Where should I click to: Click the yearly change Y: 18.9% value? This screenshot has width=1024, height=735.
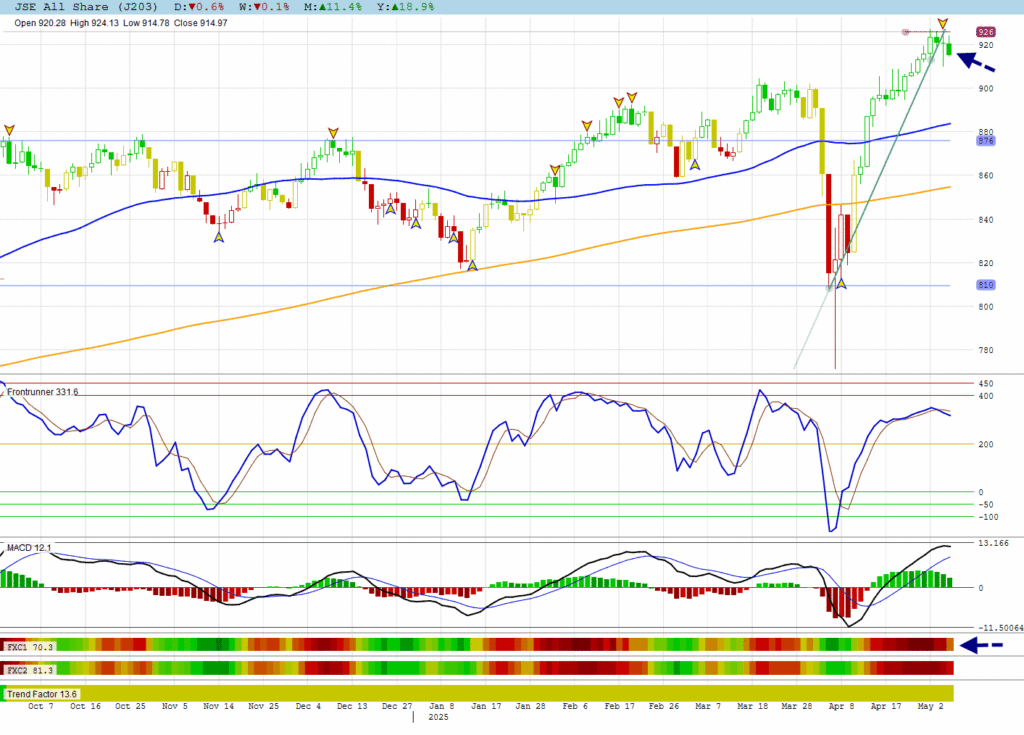point(405,7)
